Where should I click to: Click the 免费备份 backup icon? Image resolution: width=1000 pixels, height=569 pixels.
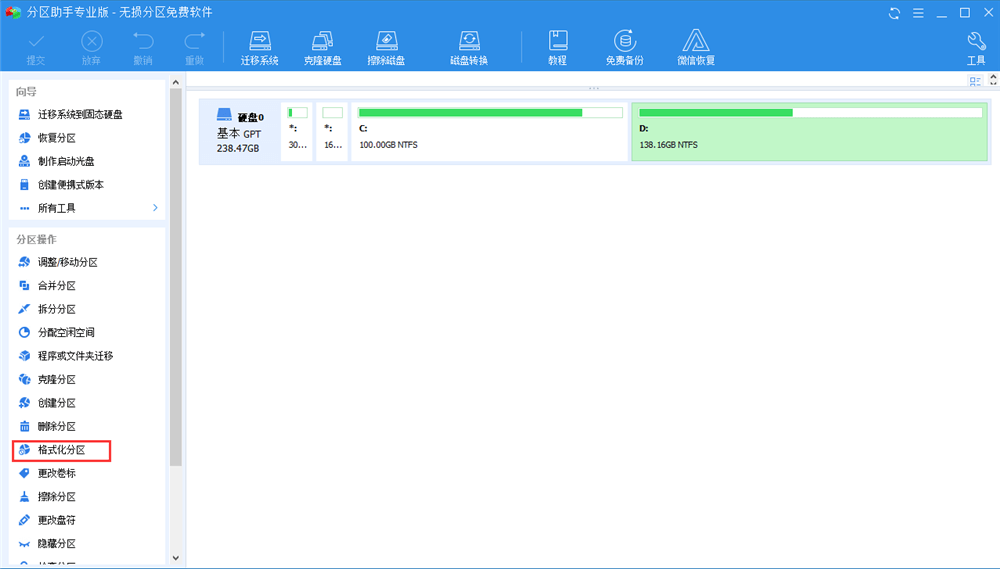[x=625, y=47]
